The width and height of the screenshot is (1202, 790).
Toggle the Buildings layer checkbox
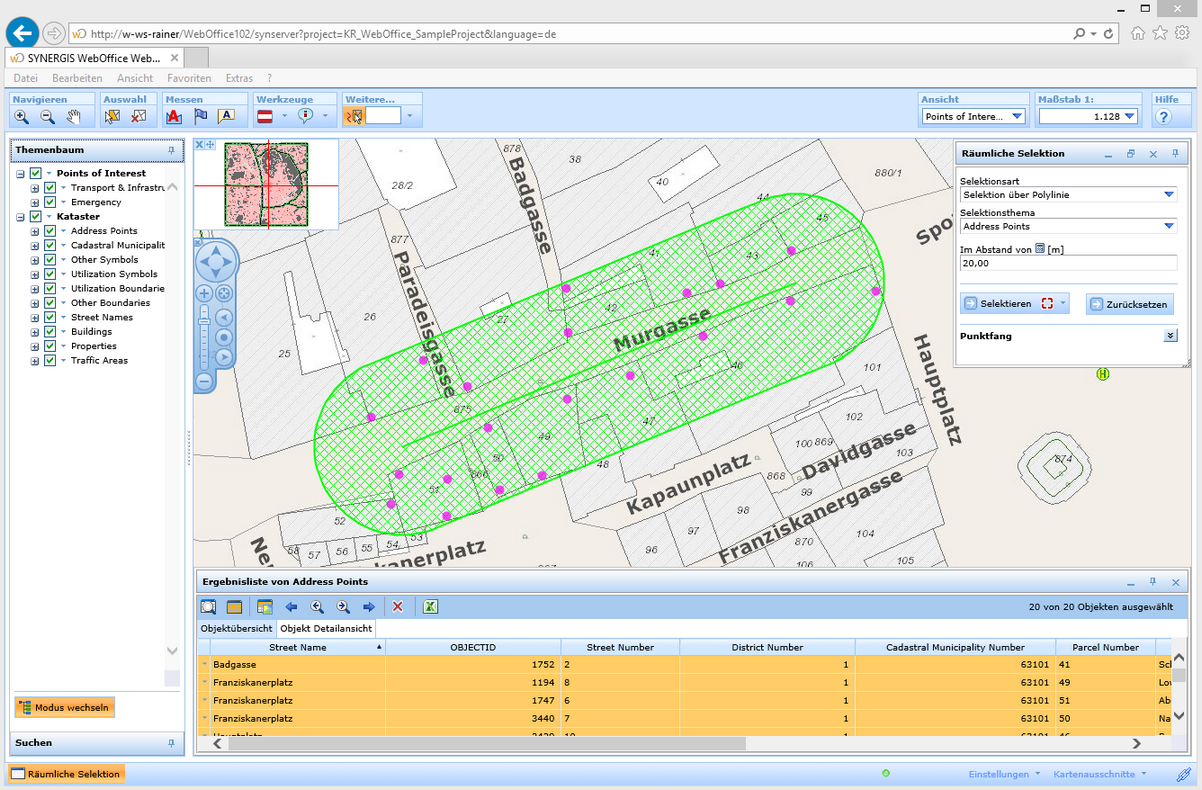click(50, 332)
